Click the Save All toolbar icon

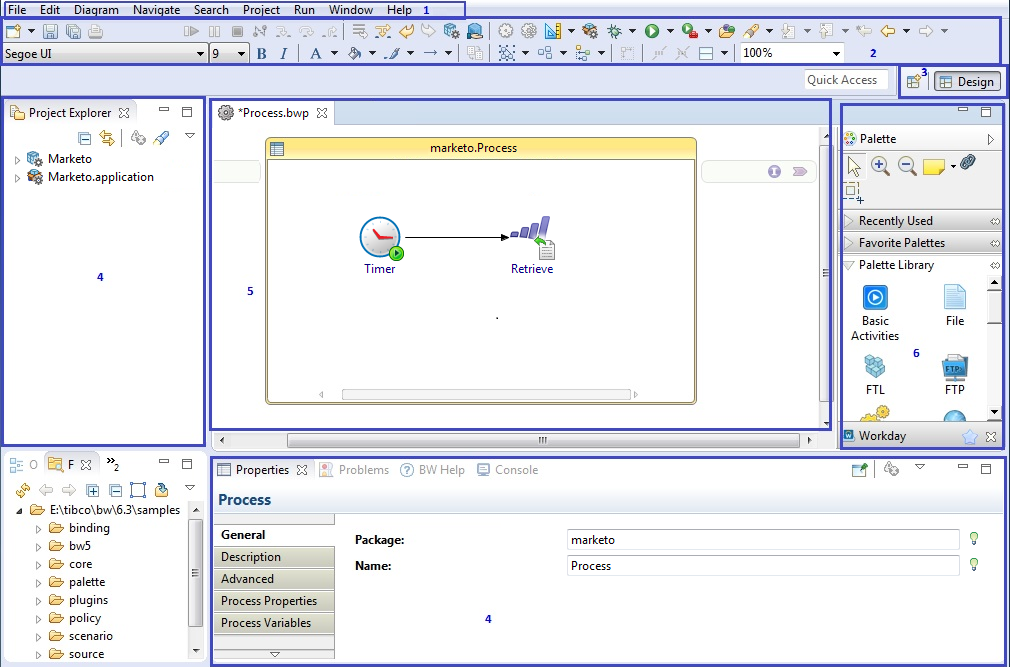tap(73, 31)
